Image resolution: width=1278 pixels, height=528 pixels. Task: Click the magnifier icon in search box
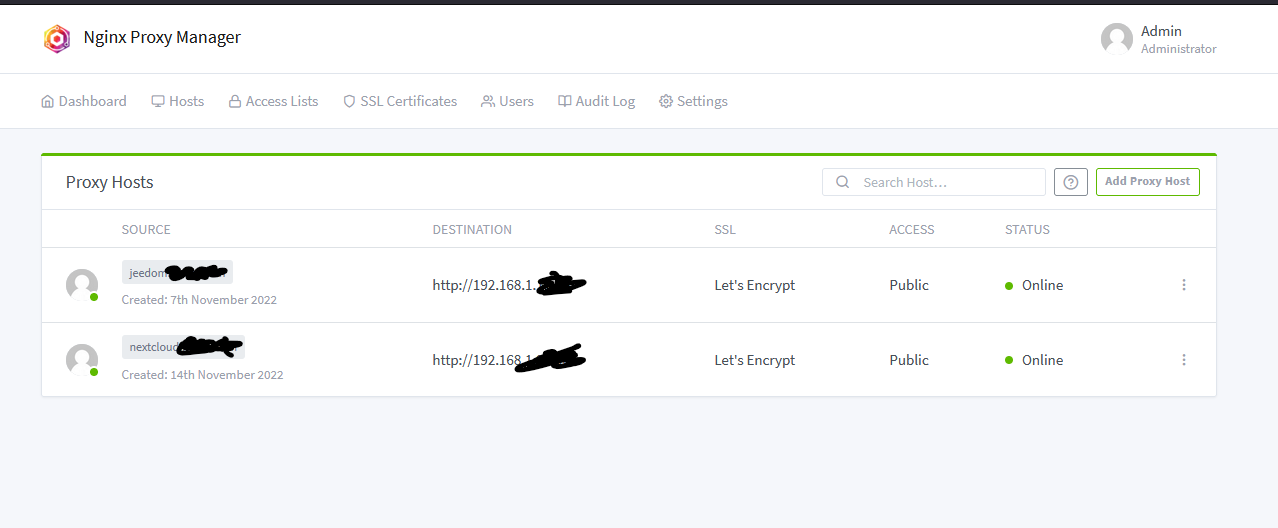tap(843, 182)
